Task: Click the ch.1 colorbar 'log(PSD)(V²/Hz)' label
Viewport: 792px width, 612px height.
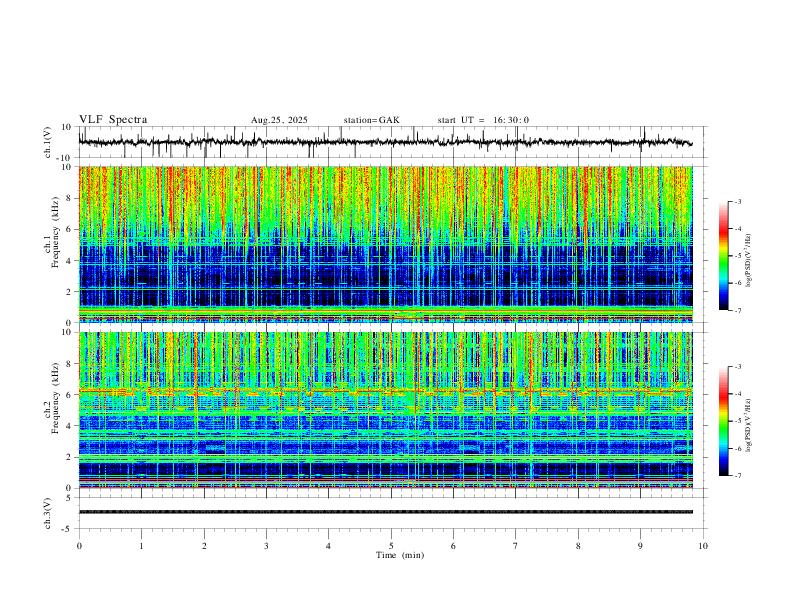Action: click(x=749, y=260)
